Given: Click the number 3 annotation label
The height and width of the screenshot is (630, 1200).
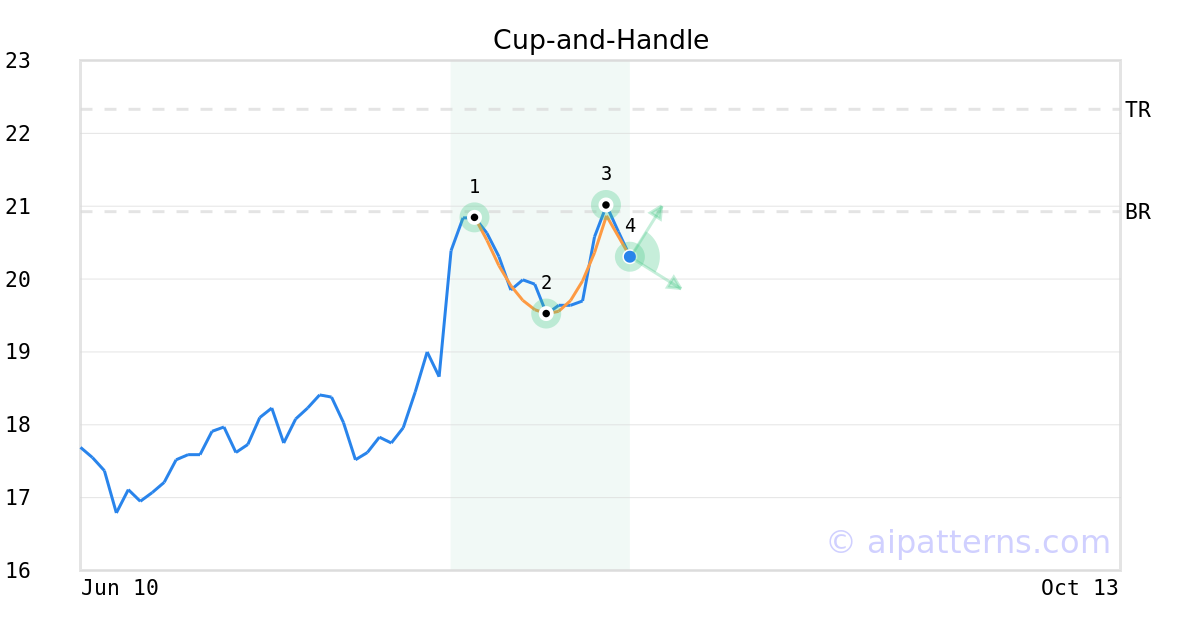Looking at the screenshot, I should coord(606,174).
